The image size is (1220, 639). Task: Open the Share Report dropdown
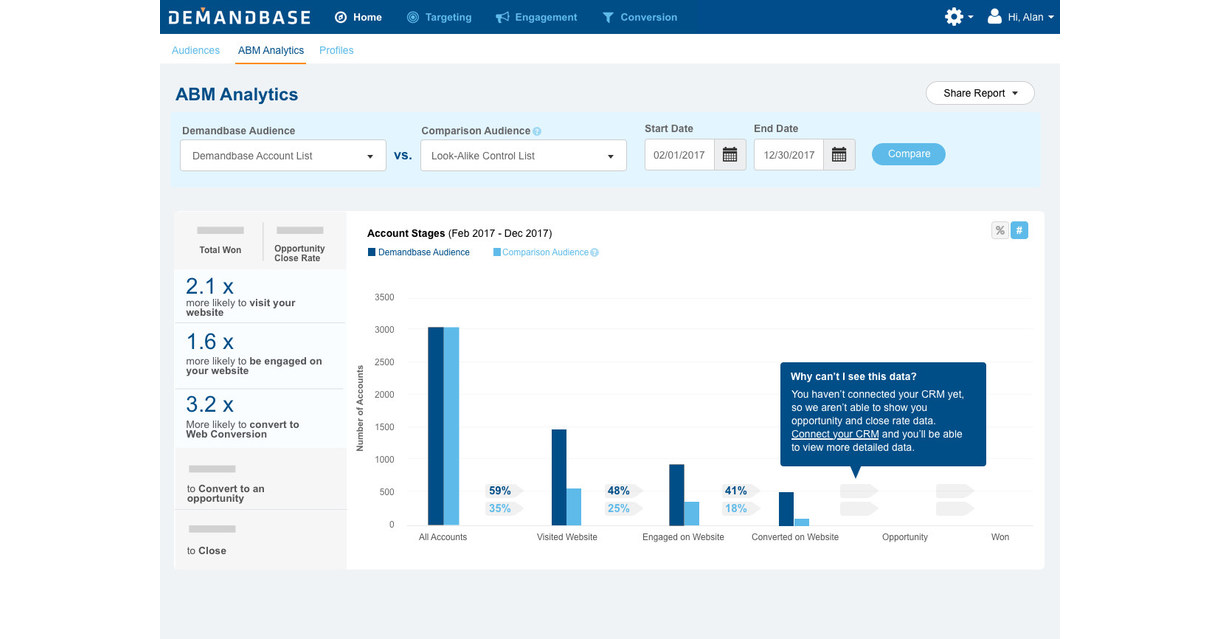point(980,93)
